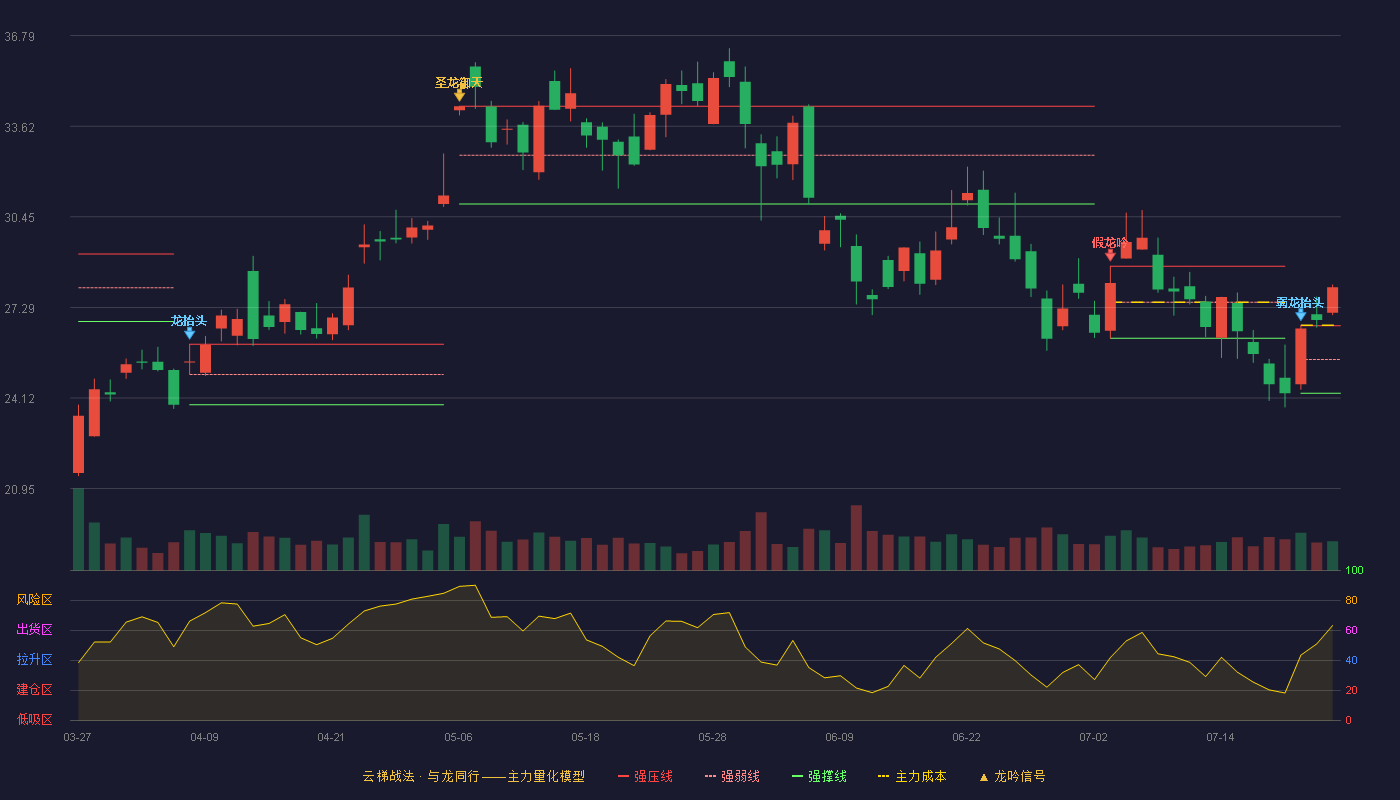Toggle the 强弱线 legend entry
Screen dimensions: 1400x800
click(x=732, y=776)
